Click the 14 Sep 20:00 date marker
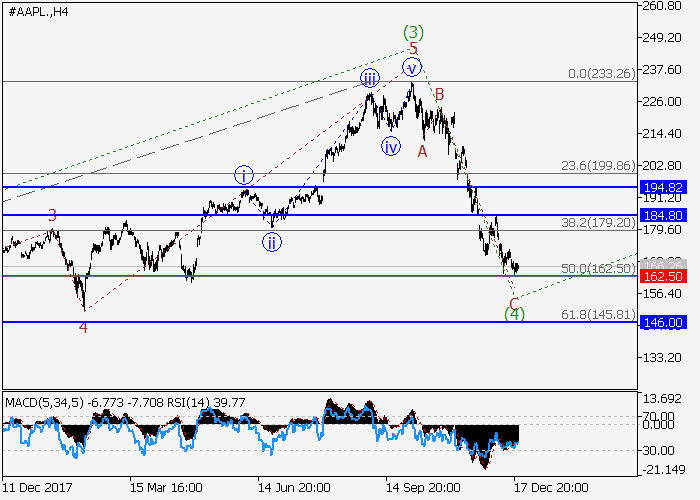700x500 pixels. (x=423, y=488)
